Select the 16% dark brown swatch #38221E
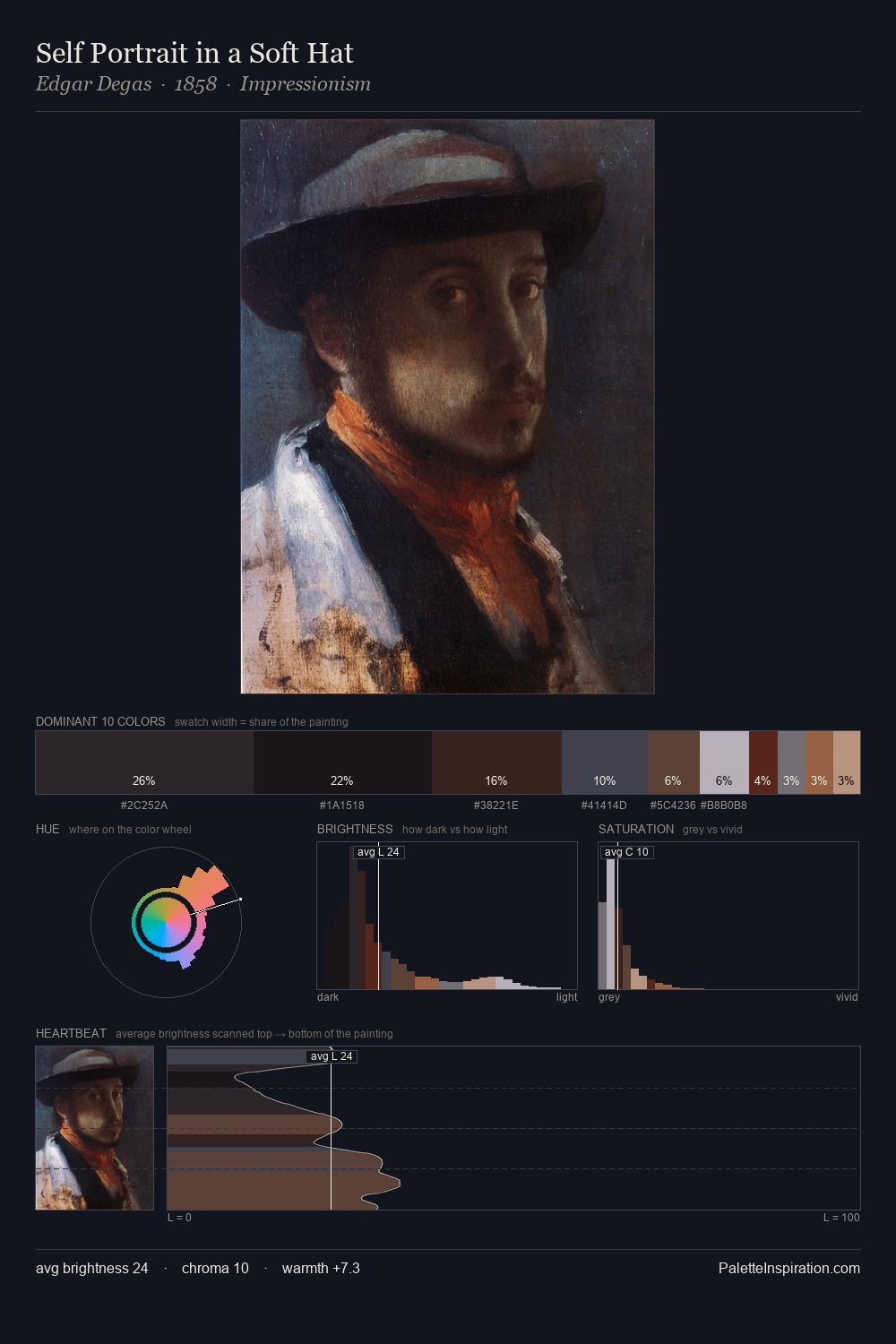This screenshot has height=1344, width=896. tap(496, 762)
